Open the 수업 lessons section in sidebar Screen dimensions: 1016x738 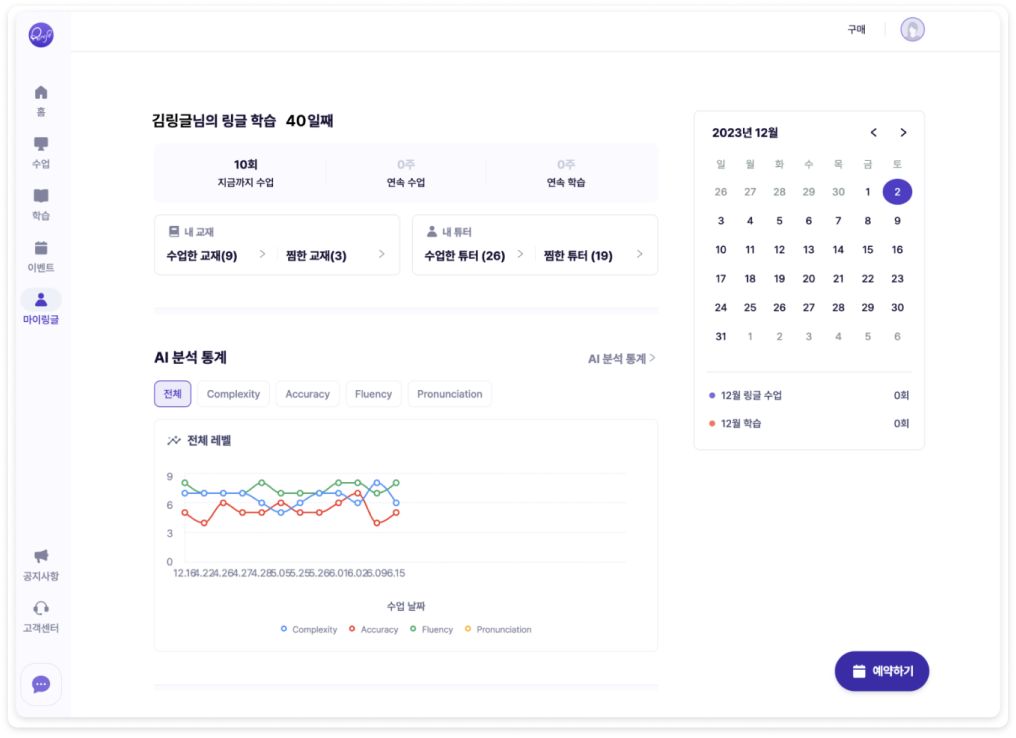[41, 153]
